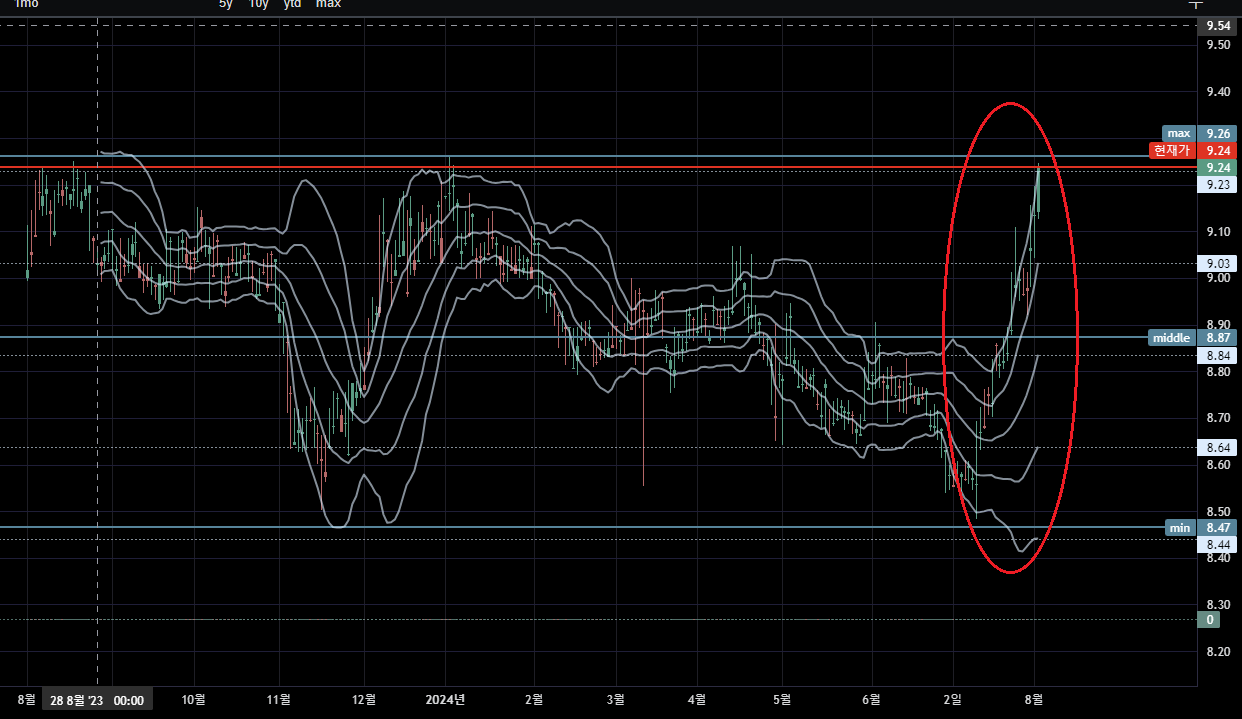The height and width of the screenshot is (719, 1242).
Task: Click the 28 8월 '23 00:00 date label
Action: coord(97,700)
